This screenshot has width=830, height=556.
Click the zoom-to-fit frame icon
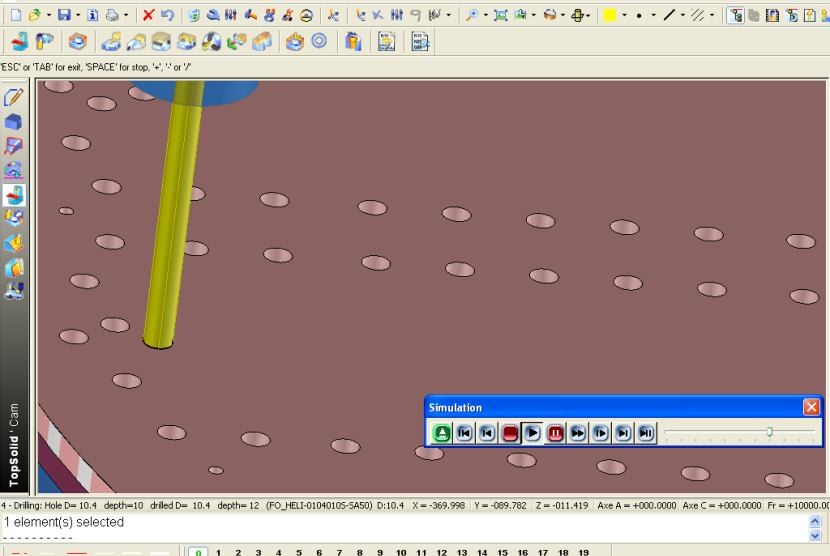click(x=500, y=15)
